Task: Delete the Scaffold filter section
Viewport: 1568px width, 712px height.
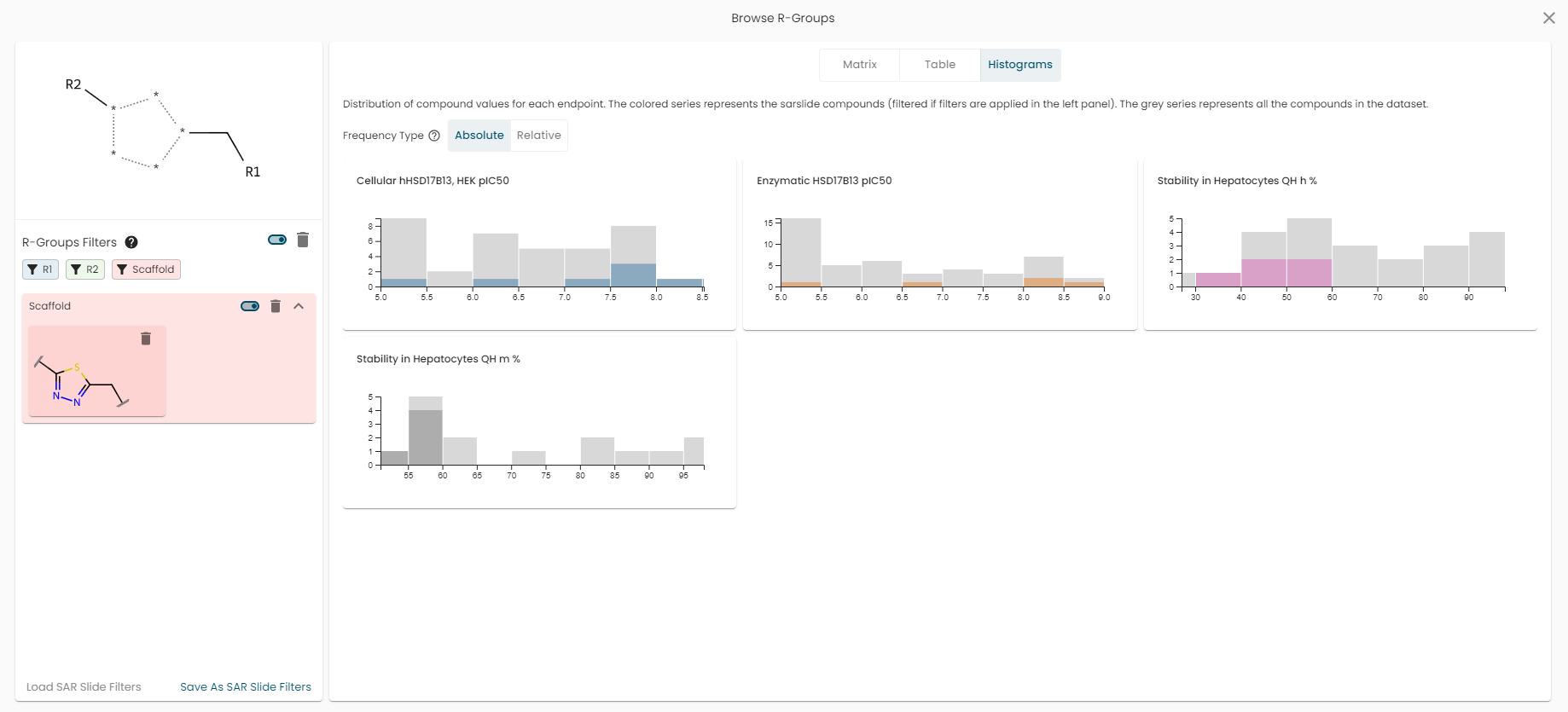Action: pos(276,306)
